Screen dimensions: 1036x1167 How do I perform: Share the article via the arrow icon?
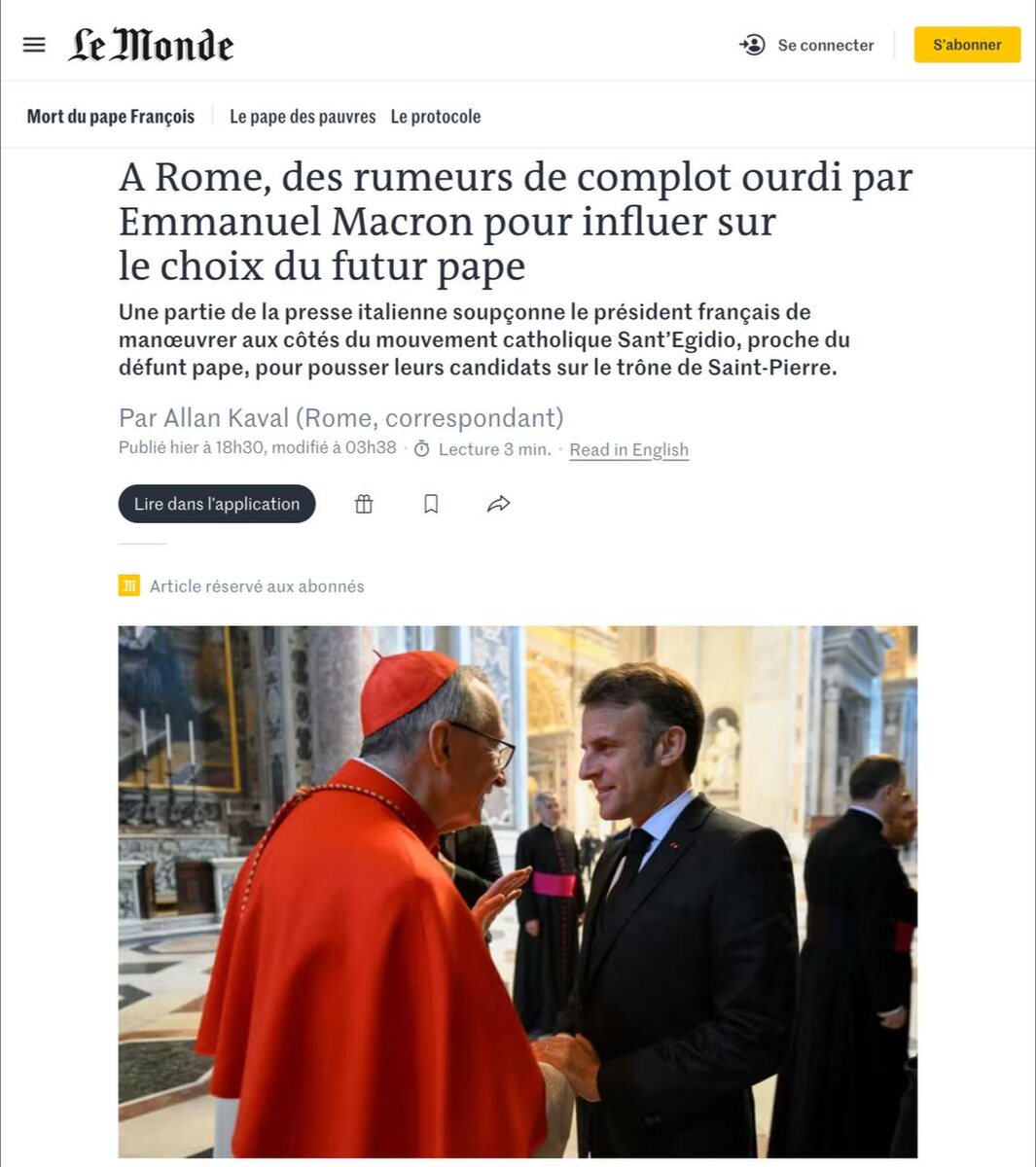(x=498, y=504)
